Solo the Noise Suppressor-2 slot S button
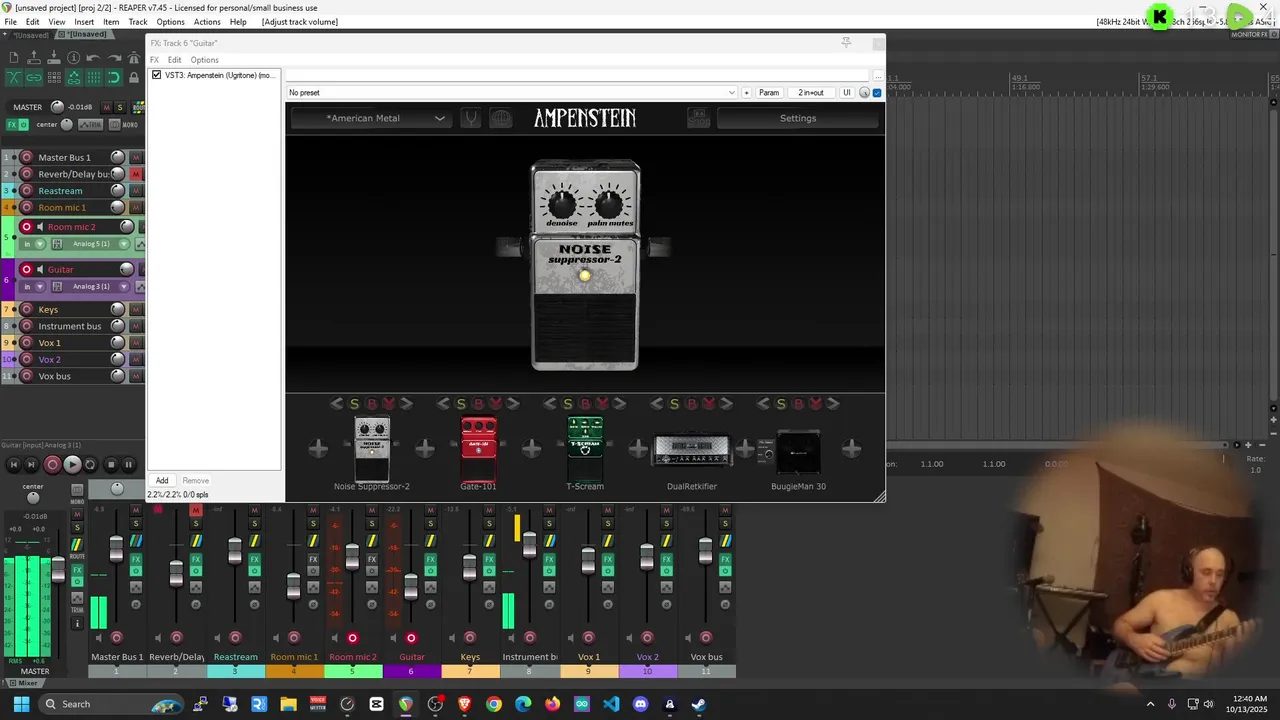 tap(354, 404)
